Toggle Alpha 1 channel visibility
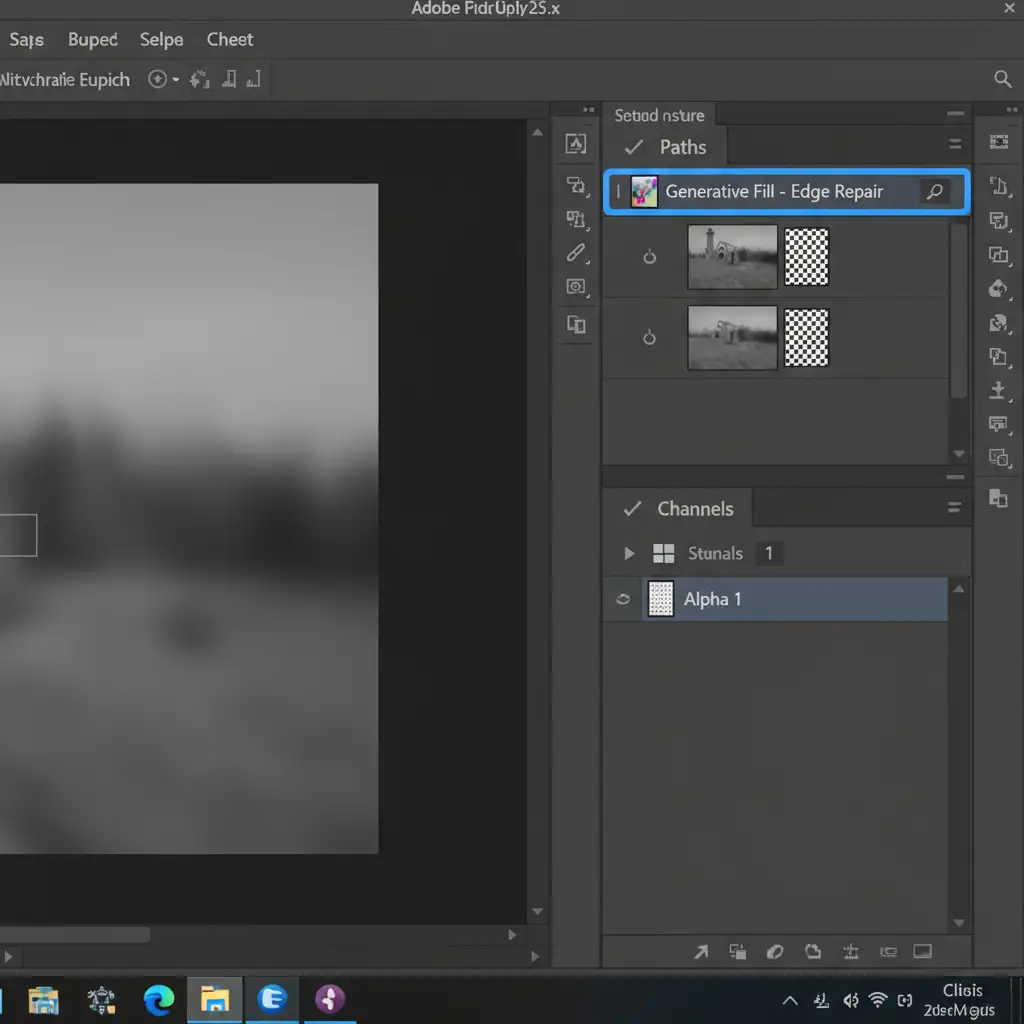This screenshot has height=1024, width=1024. (x=623, y=599)
